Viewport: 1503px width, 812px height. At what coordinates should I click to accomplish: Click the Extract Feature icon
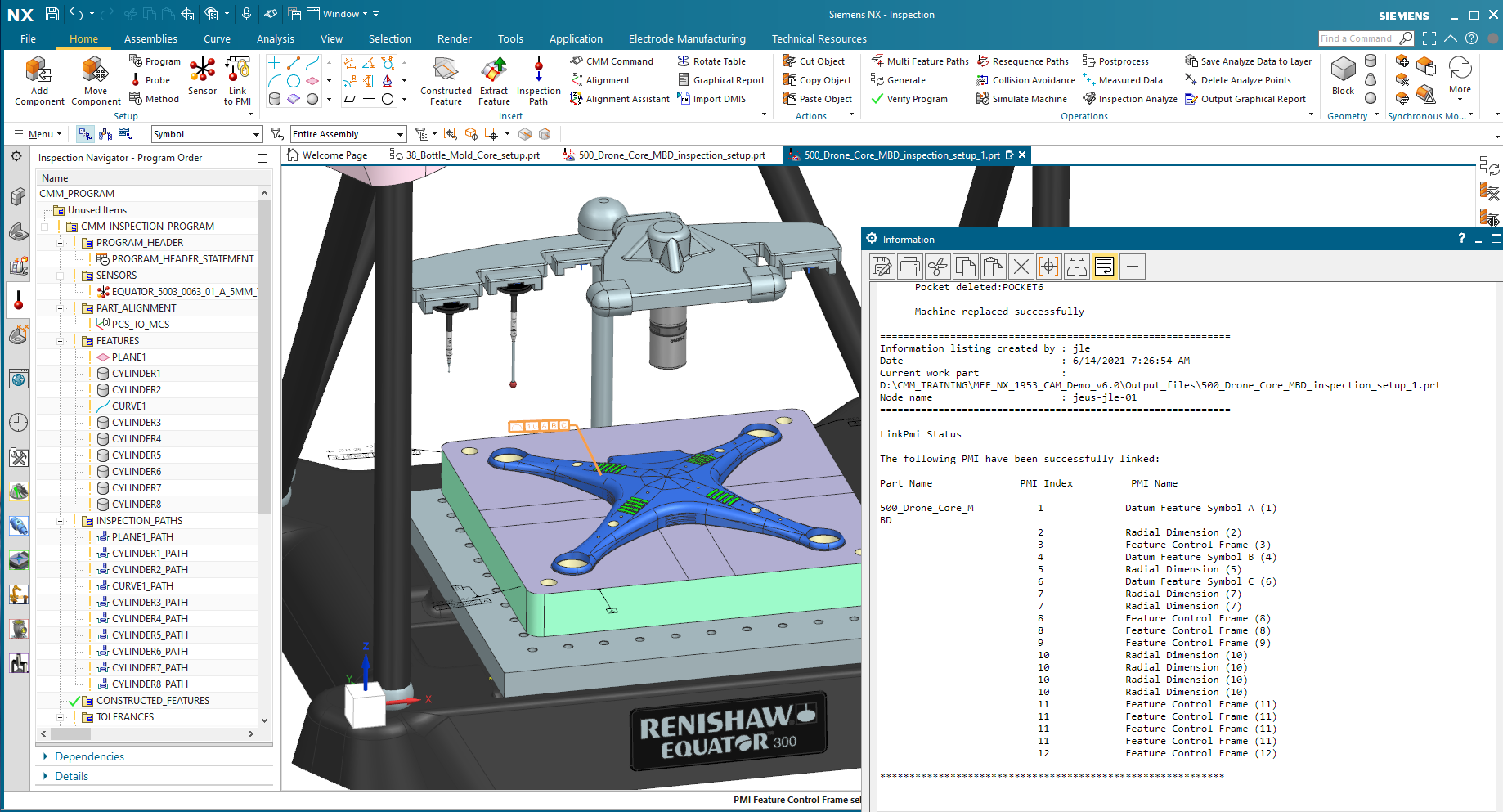[x=494, y=70]
